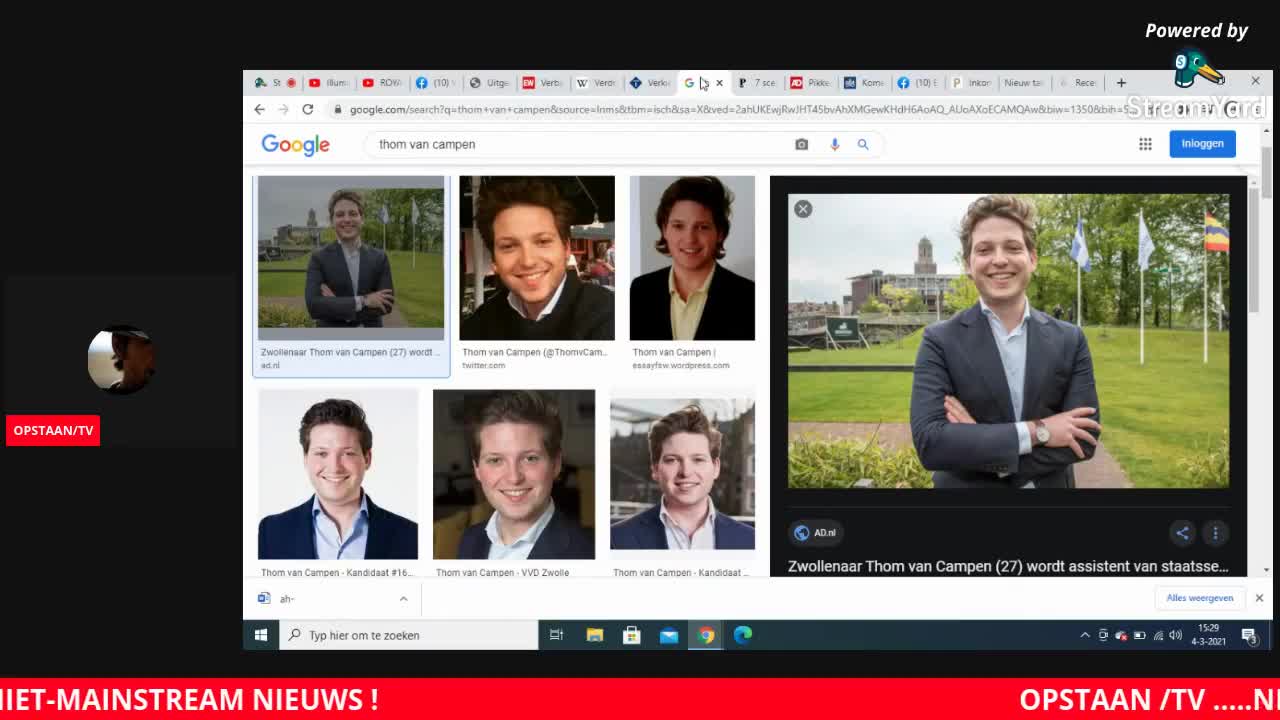Click the AD.nl source globe icon
The image size is (1280, 720).
pyautogui.click(x=800, y=533)
